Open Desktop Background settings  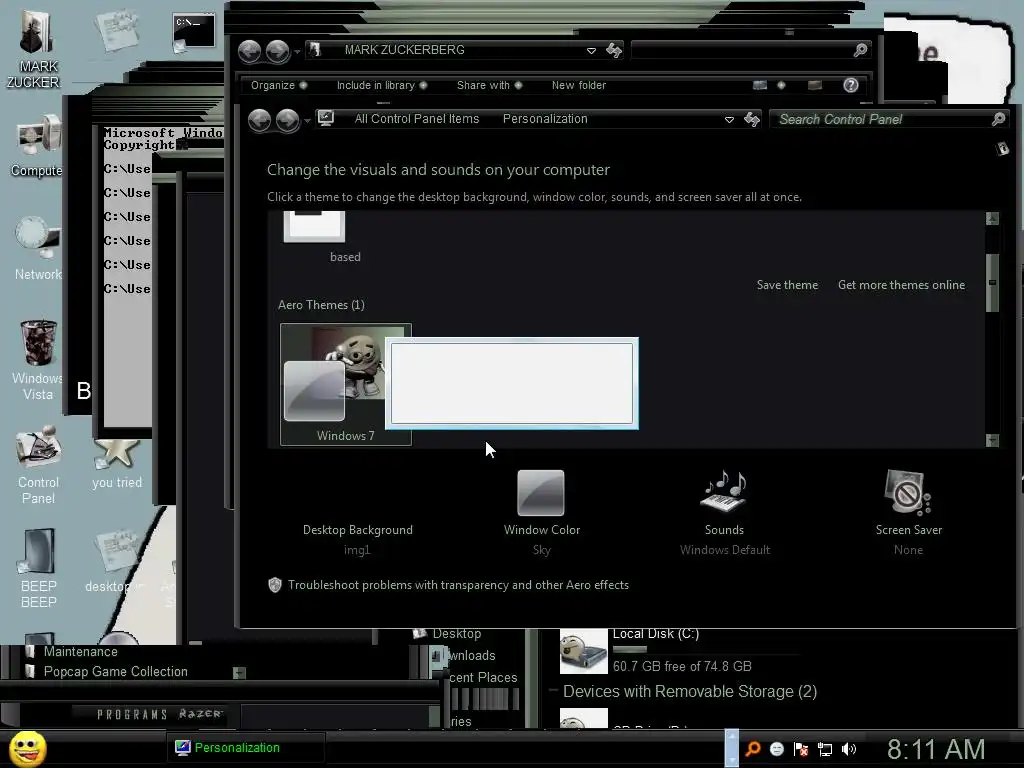357,530
